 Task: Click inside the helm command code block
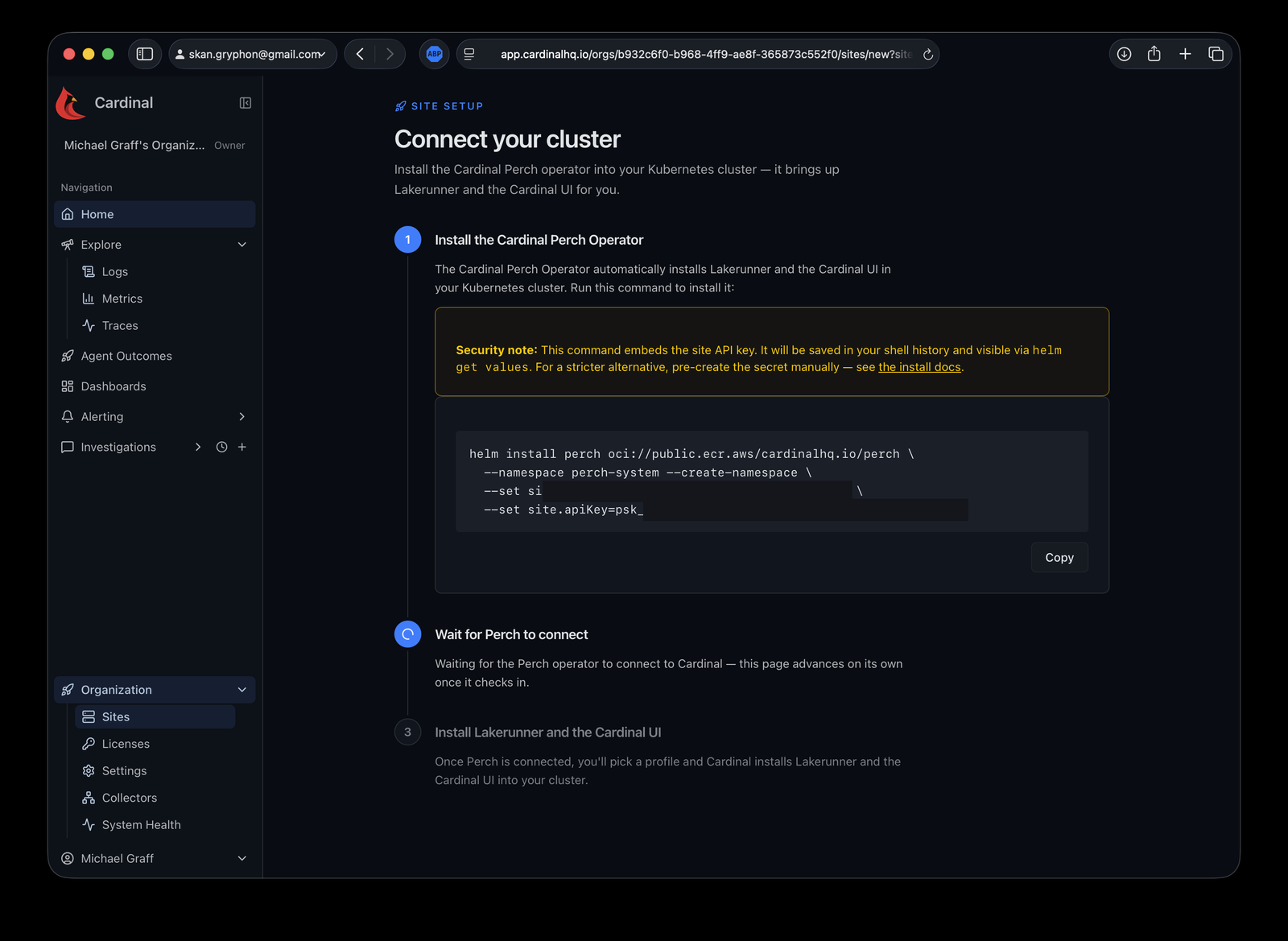[771, 481]
